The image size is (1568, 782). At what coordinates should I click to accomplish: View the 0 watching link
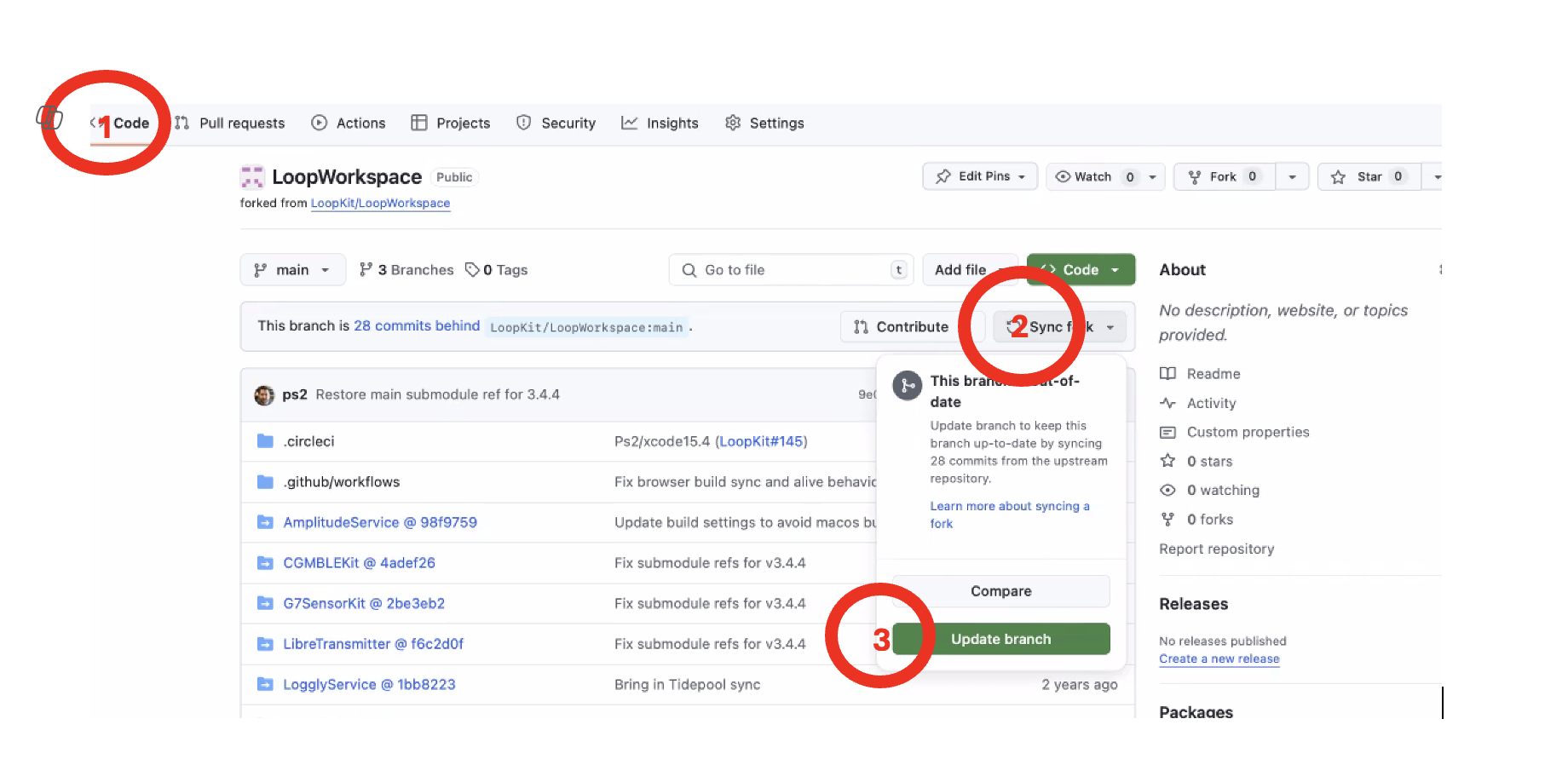pos(1210,490)
